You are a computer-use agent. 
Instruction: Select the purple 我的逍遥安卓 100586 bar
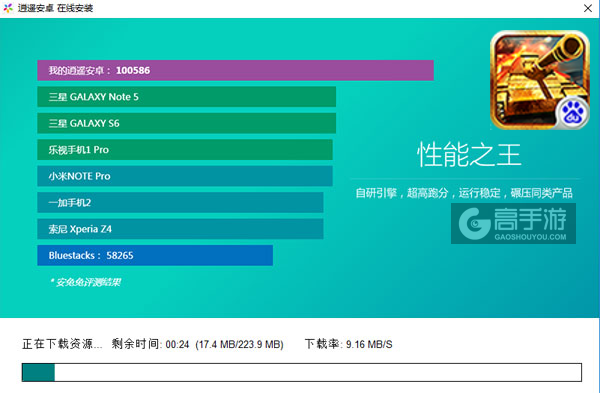235,70
